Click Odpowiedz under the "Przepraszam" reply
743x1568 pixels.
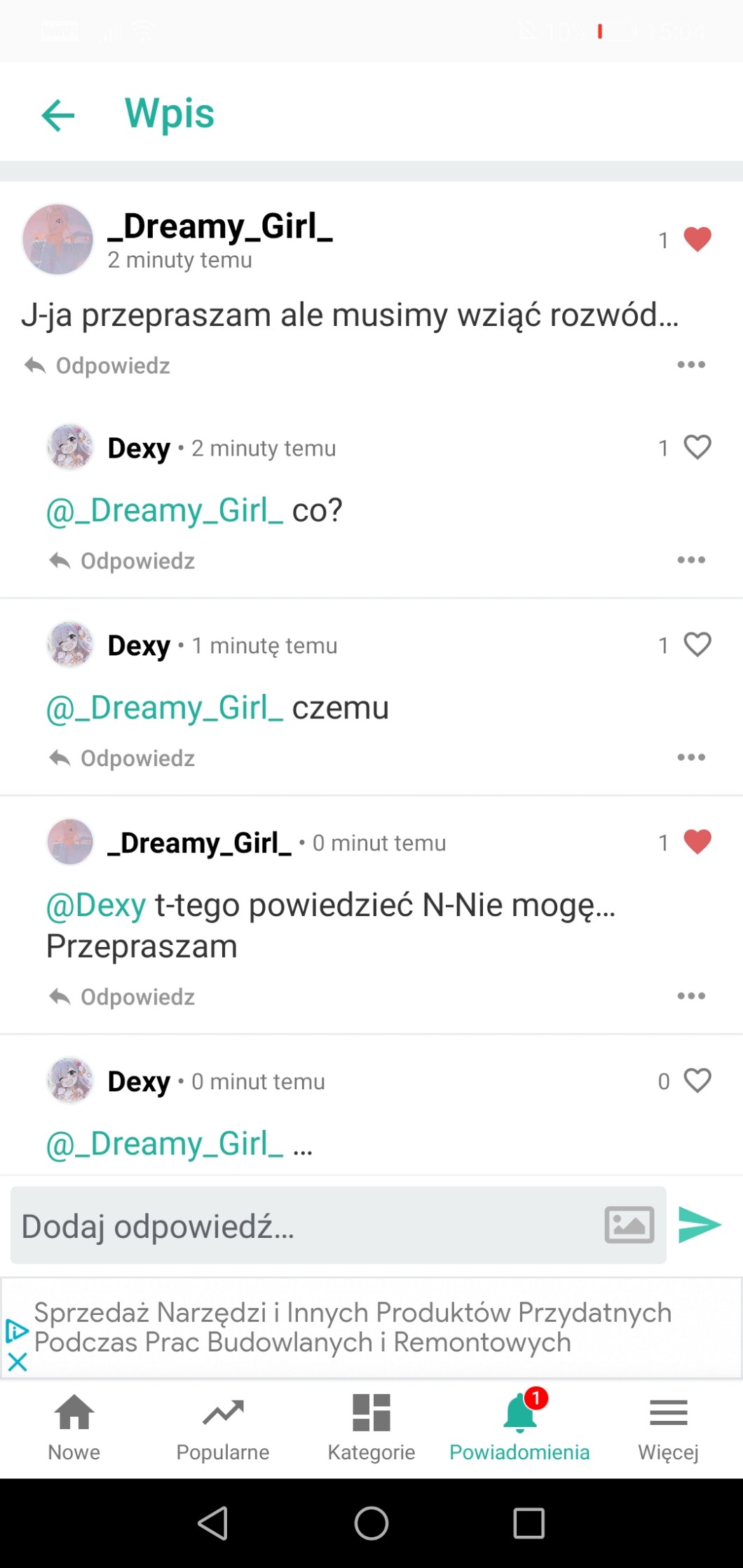[123, 997]
